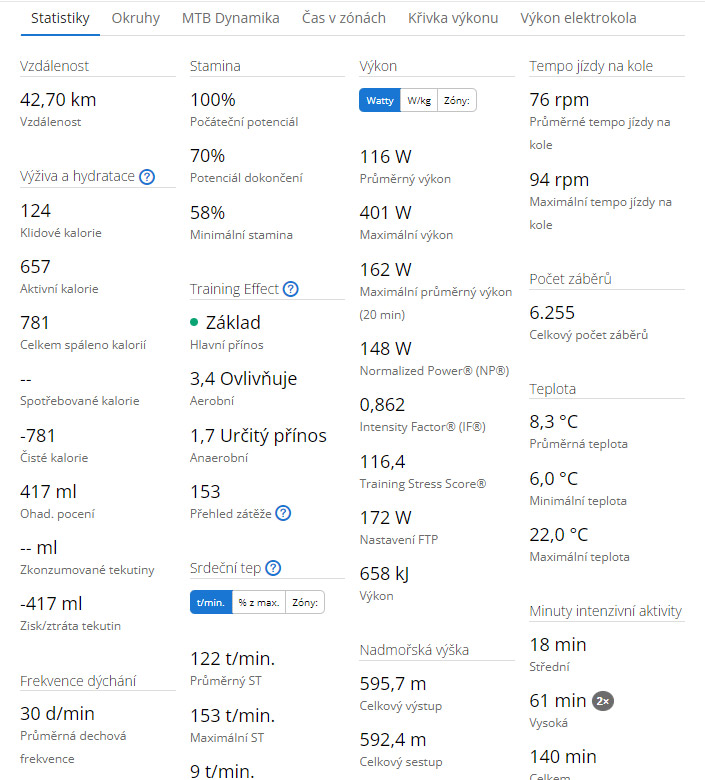The width and height of the screenshot is (705, 780).
Task: Open the Srdeční tep help icon
Action: pos(273,568)
